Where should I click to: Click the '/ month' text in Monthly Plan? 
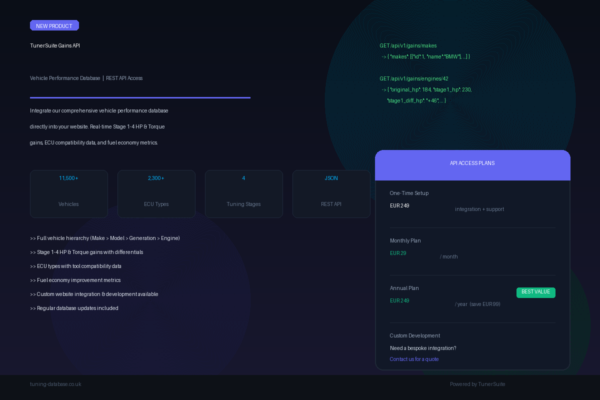click(x=448, y=256)
